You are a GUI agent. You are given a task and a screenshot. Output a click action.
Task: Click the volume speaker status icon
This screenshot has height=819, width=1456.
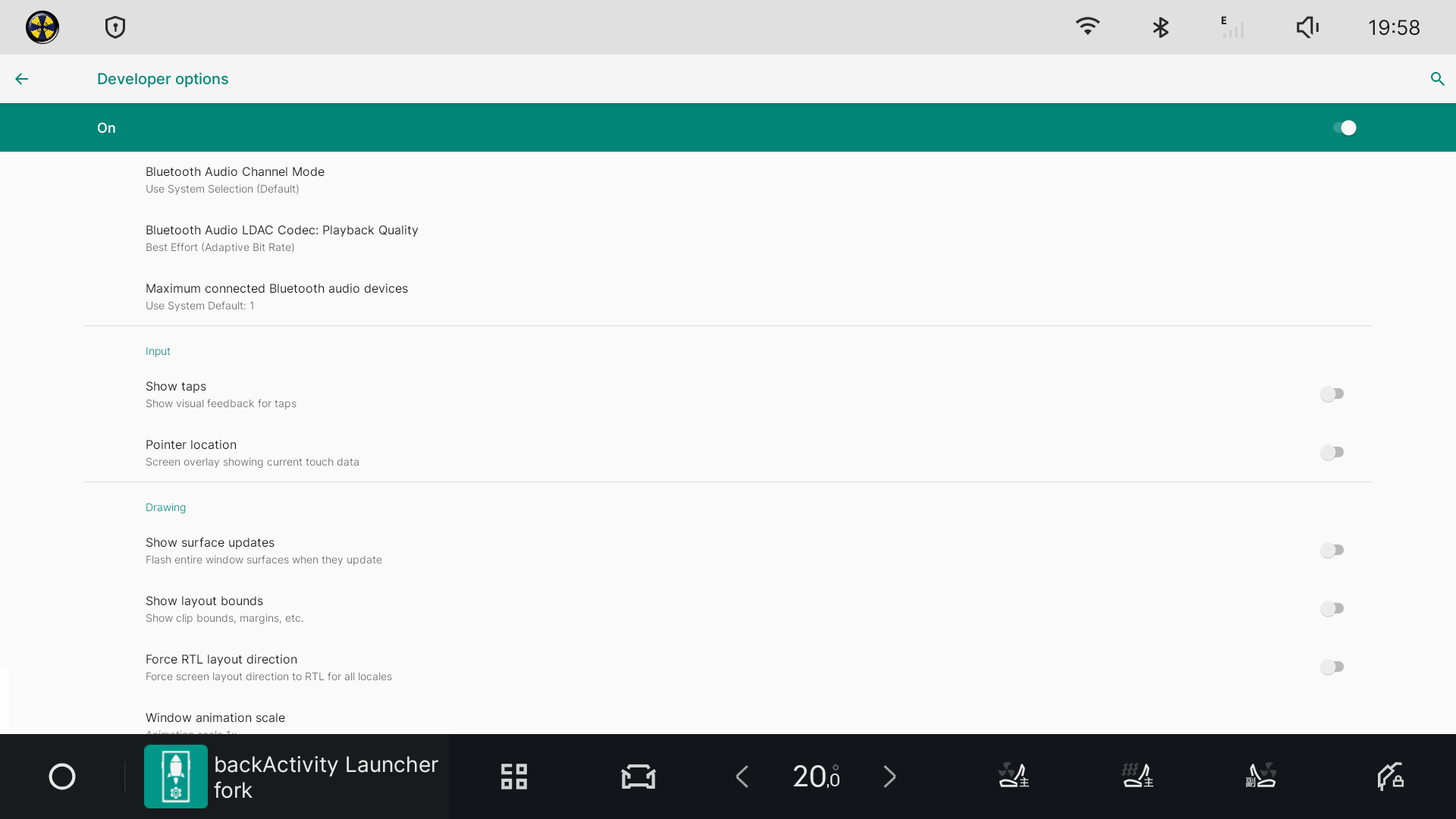pyautogui.click(x=1307, y=28)
